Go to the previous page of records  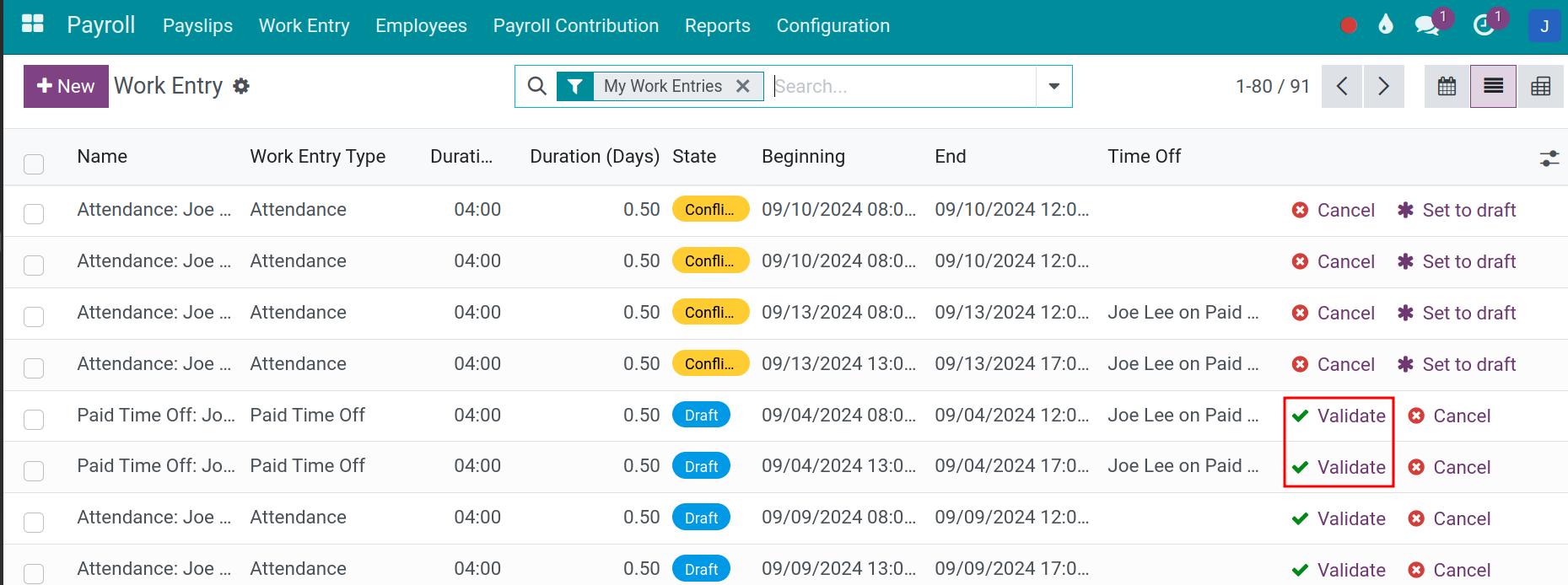coord(1342,86)
